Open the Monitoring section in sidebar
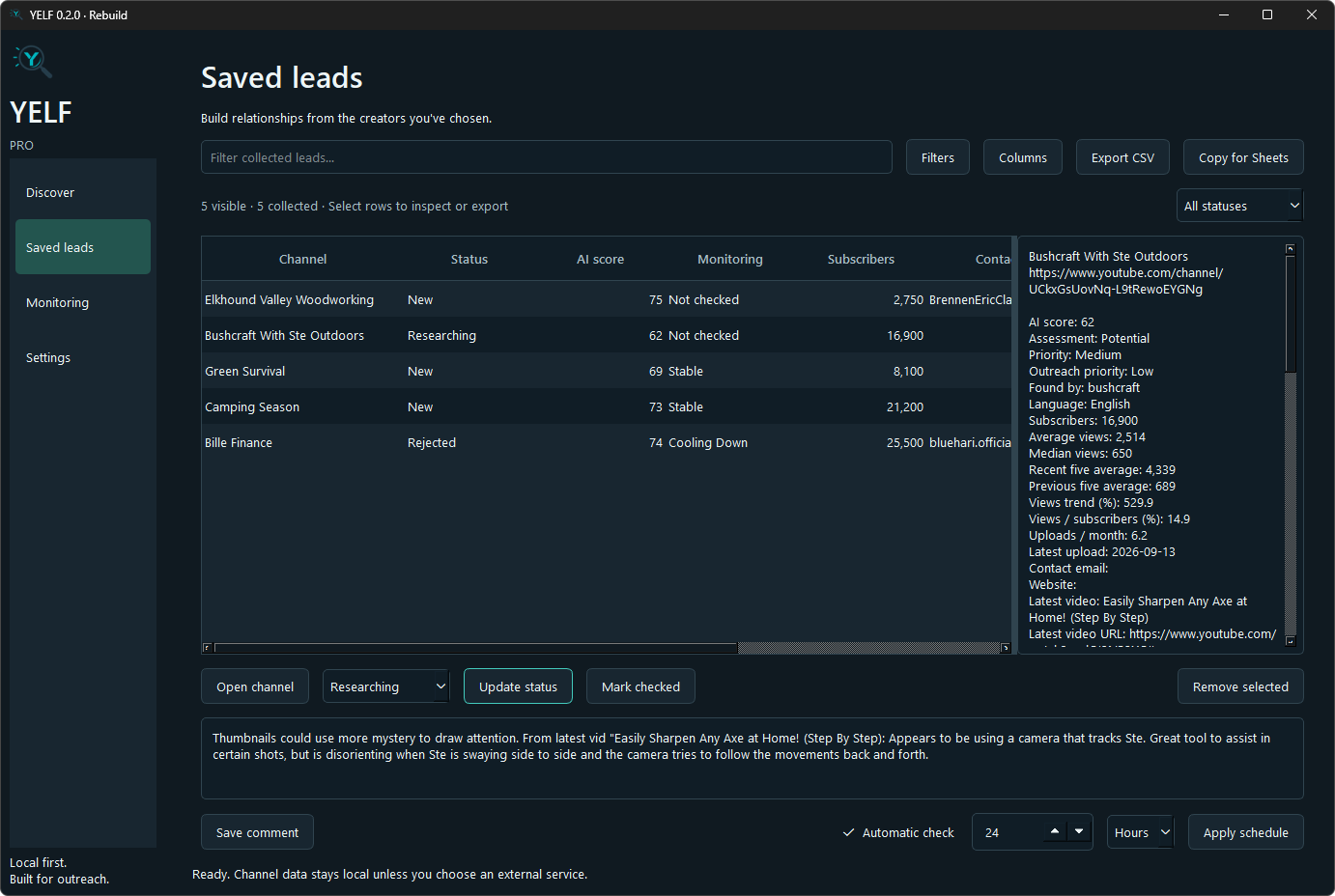 tap(83, 302)
